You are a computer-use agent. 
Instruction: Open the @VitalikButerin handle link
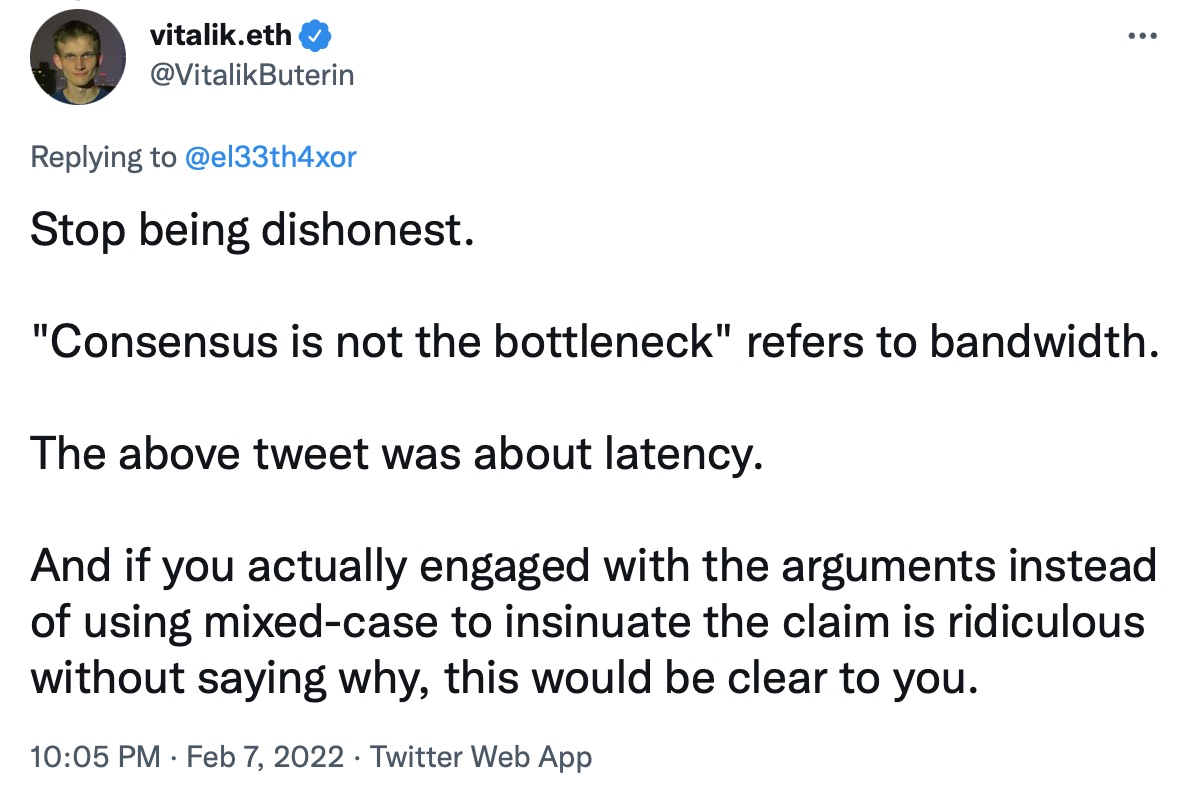coord(251,74)
